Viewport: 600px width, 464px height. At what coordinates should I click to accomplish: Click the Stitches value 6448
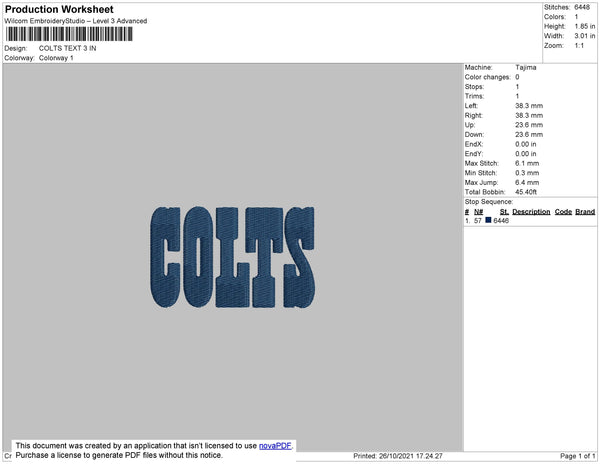point(582,7)
